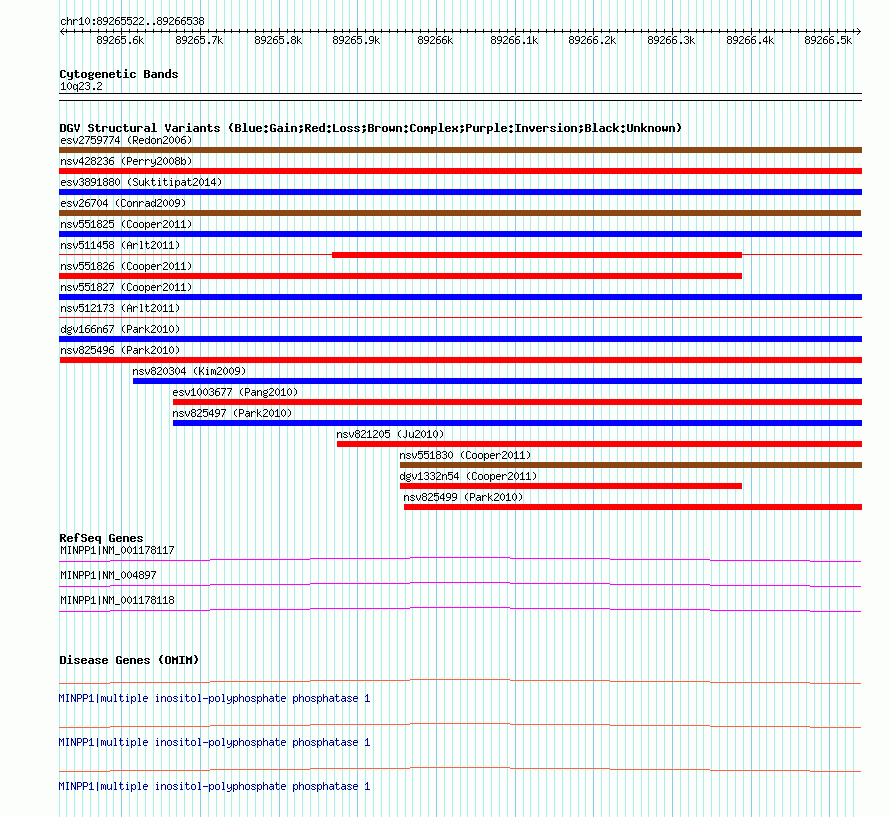Image resolution: width=890 pixels, height=817 pixels.
Task: Click the nsv551827 (Cooper2011) label
Action: click(126, 287)
